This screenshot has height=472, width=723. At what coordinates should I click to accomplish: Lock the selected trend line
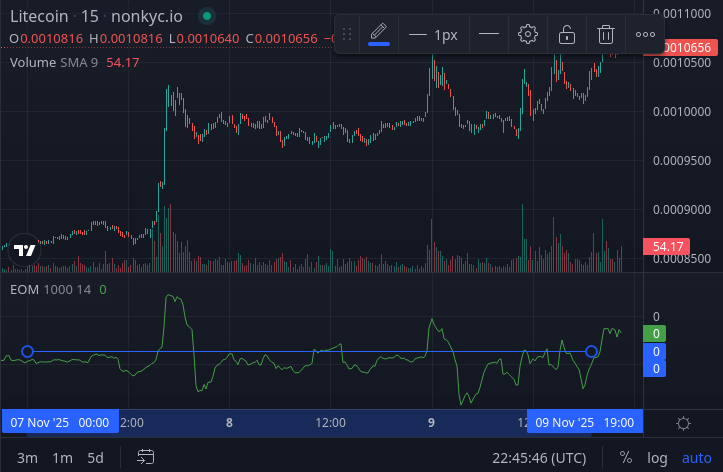tap(567, 34)
